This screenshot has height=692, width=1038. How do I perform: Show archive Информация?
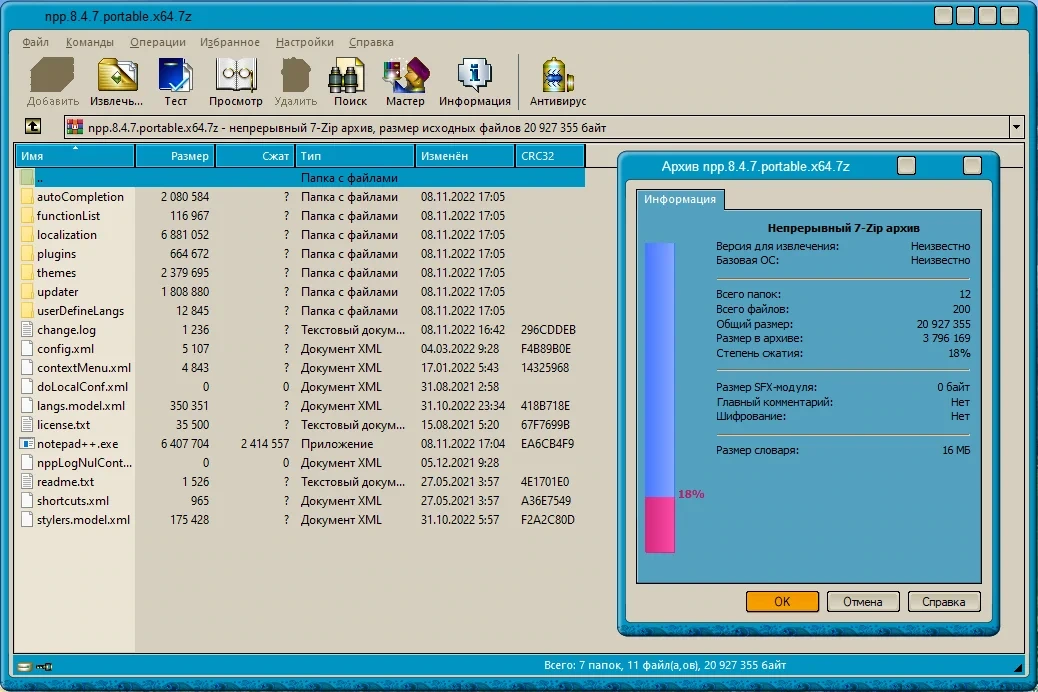475,74
